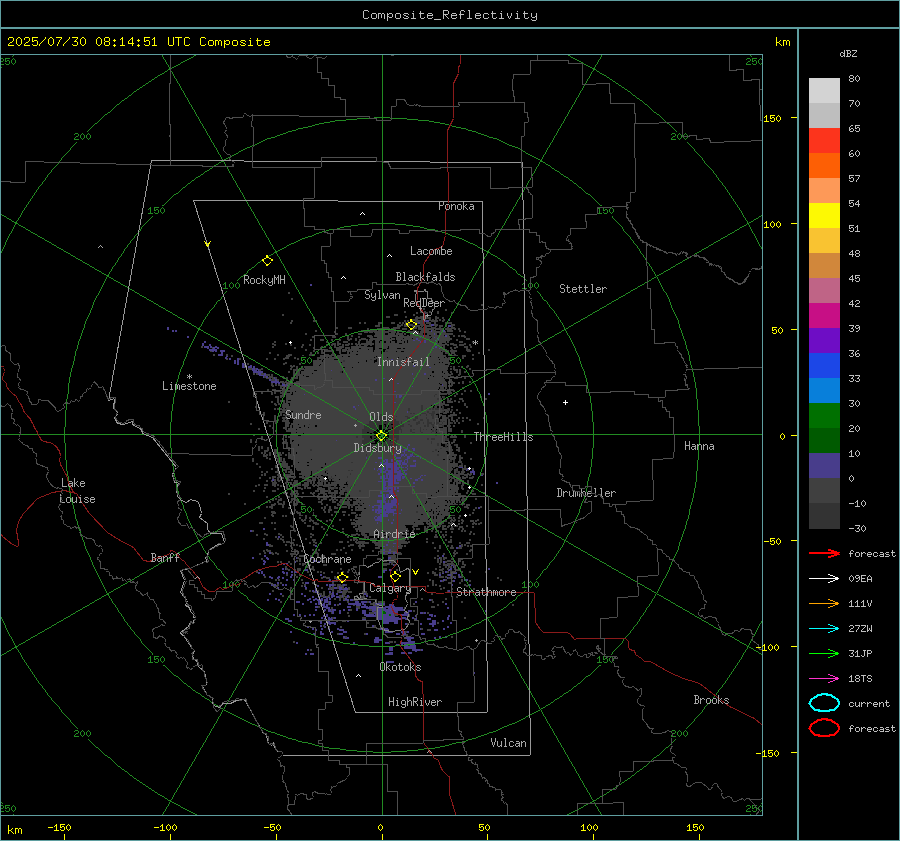This screenshot has height=841, width=900.
Task: Click the blue radial echo streak near Limestone
Action: pyautogui.click(x=241, y=362)
